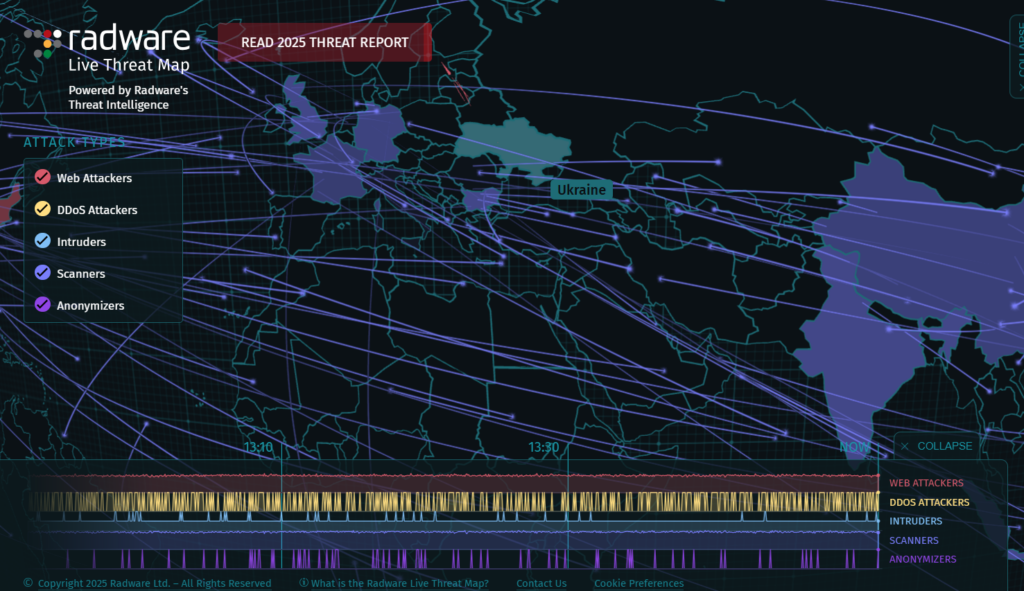Click the web attackers red timeline graph
Image resolution: width=1024 pixels, height=591 pixels.
coord(454,483)
